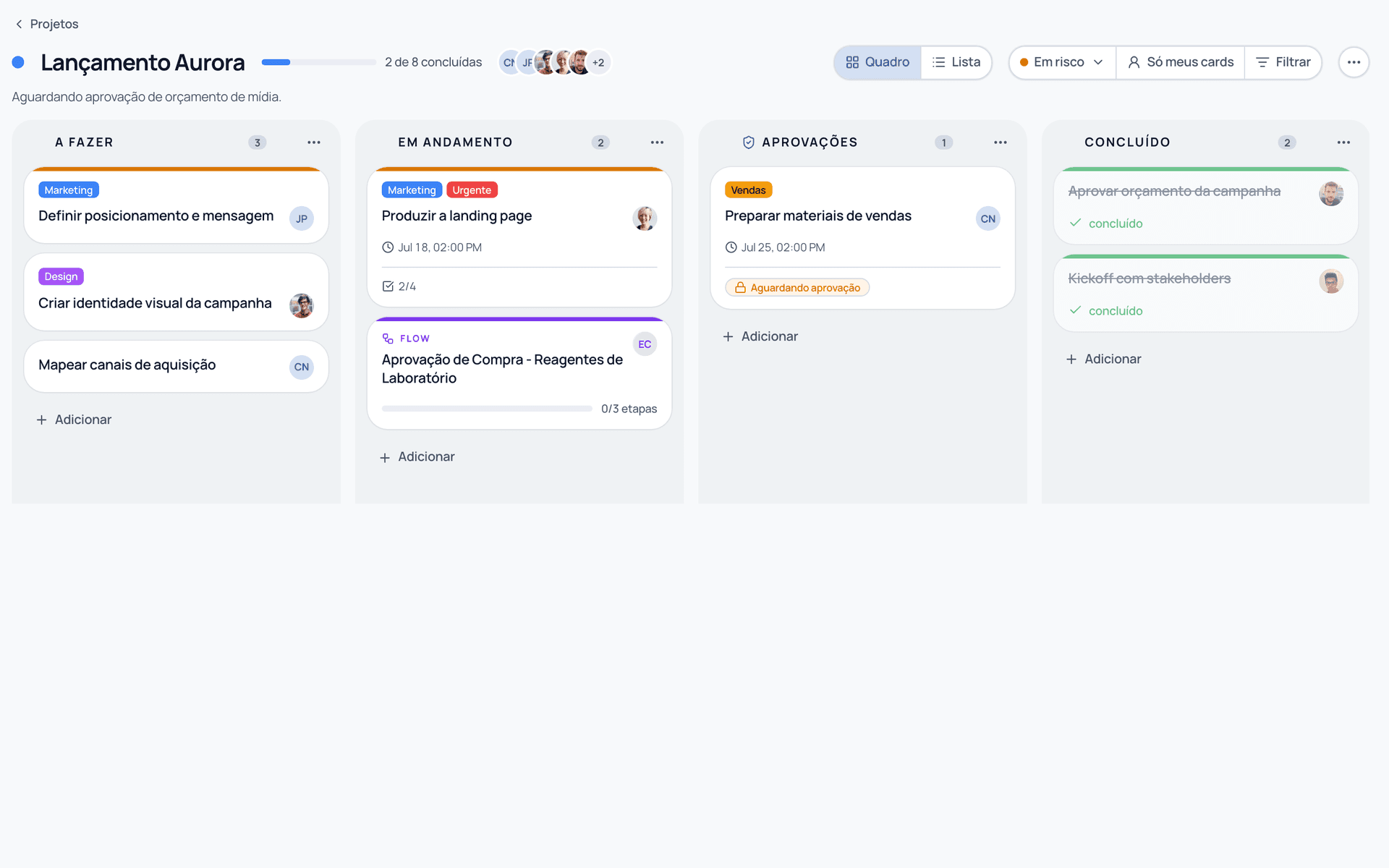Open the Mapear canais de aquisição card
Screen dimensions: 1389x868
pyautogui.click(x=176, y=367)
